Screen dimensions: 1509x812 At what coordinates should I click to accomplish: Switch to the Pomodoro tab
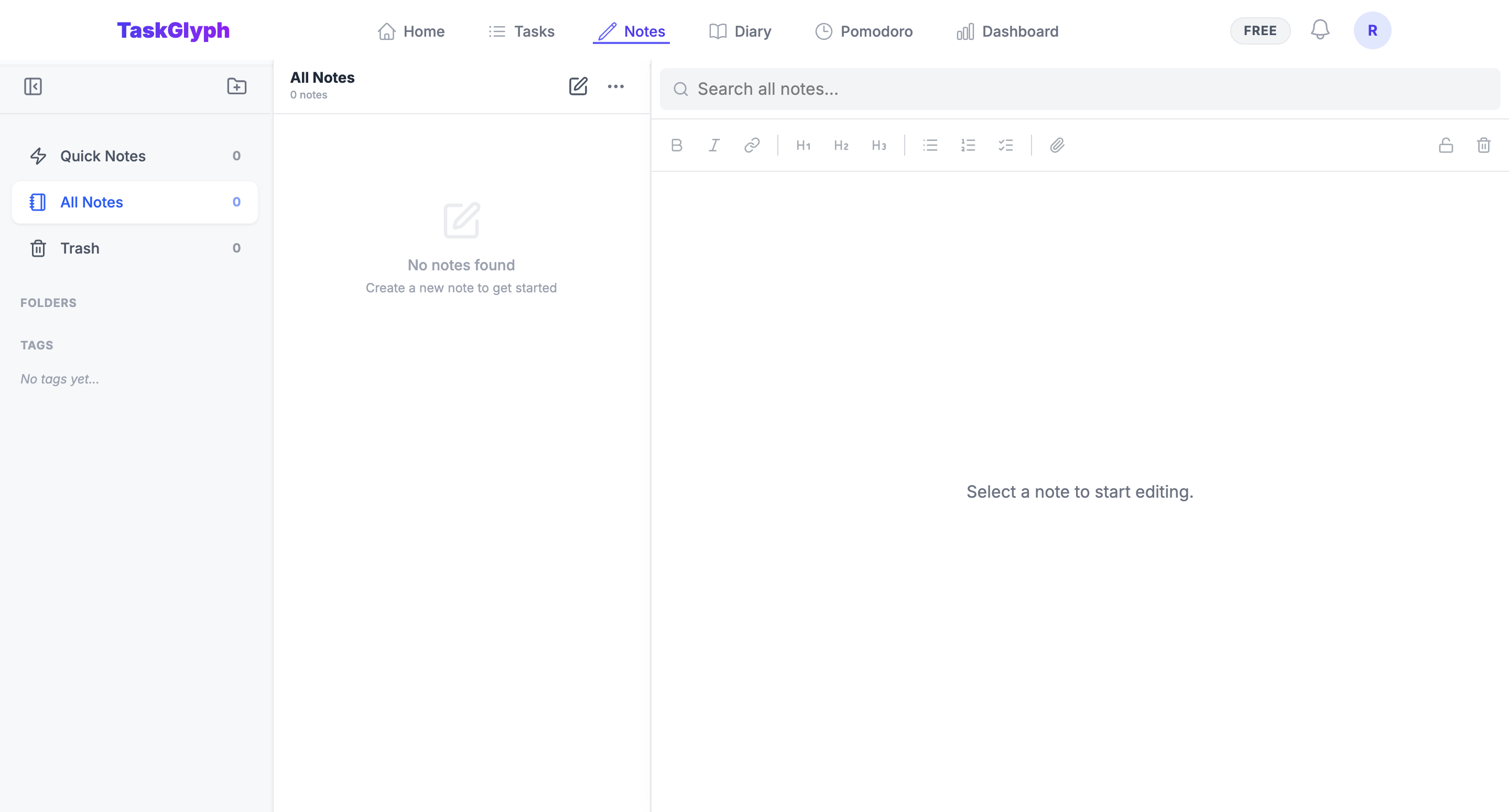coord(864,31)
